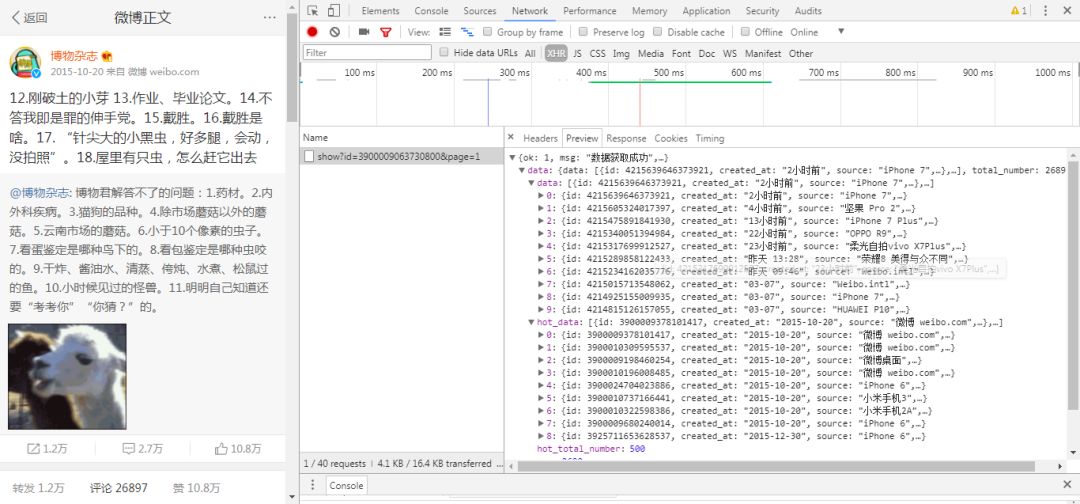The width and height of the screenshot is (1080, 504).
Task: Stop recording network log with red button
Action: click(x=312, y=32)
